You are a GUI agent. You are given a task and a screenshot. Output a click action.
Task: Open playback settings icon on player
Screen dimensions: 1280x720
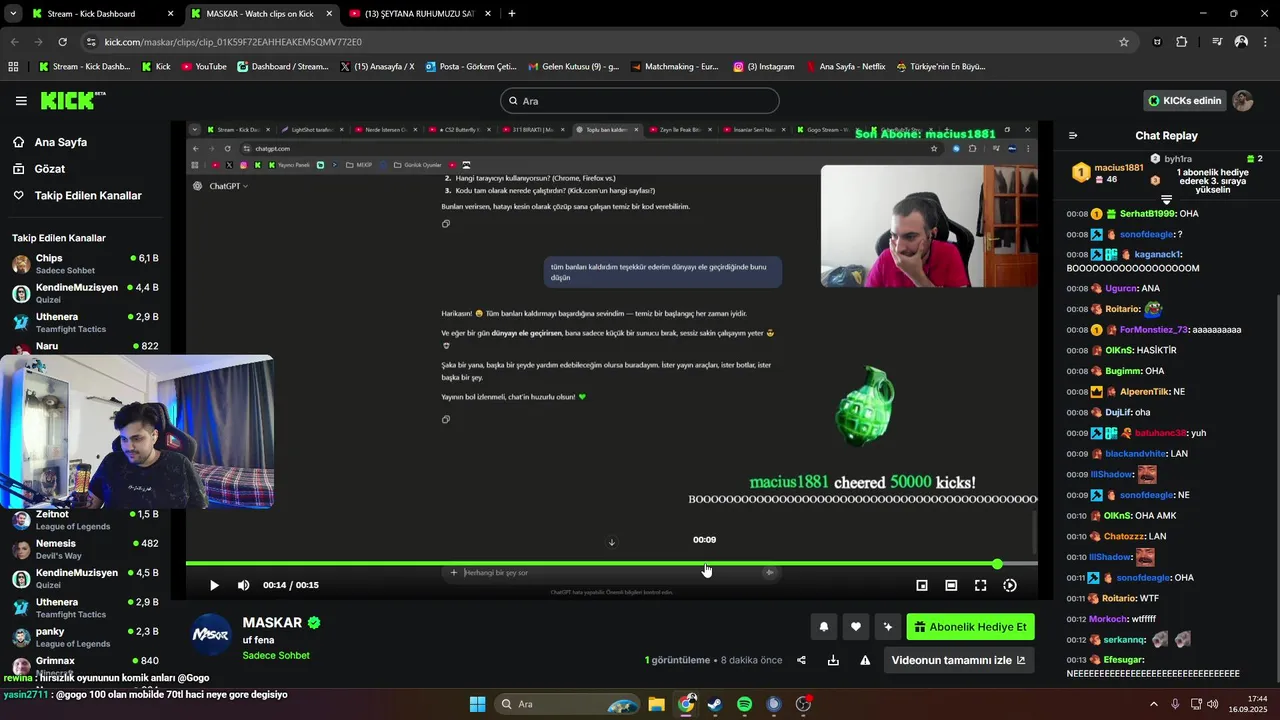1010,585
